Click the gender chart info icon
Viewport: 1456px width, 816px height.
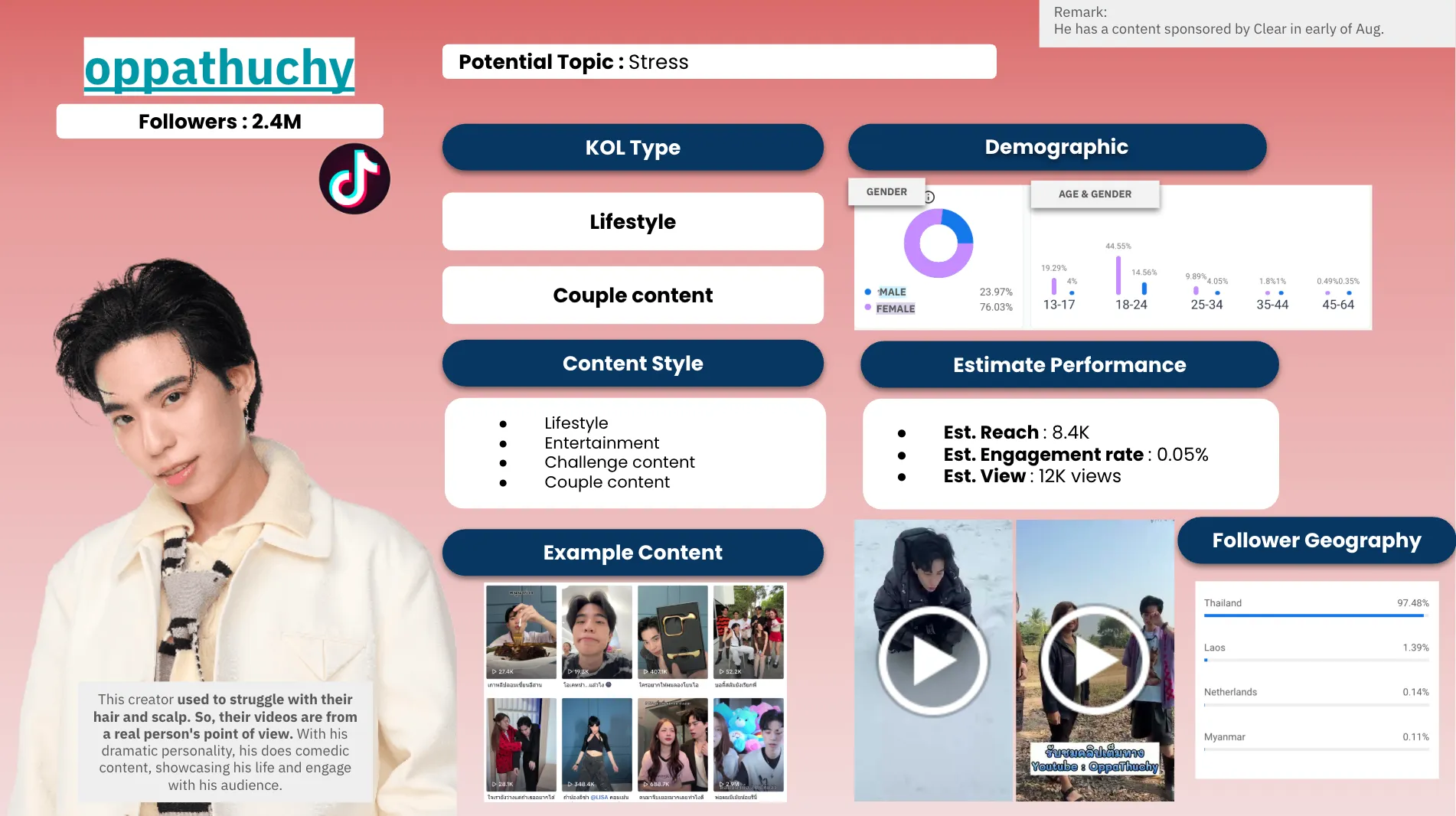(x=929, y=197)
